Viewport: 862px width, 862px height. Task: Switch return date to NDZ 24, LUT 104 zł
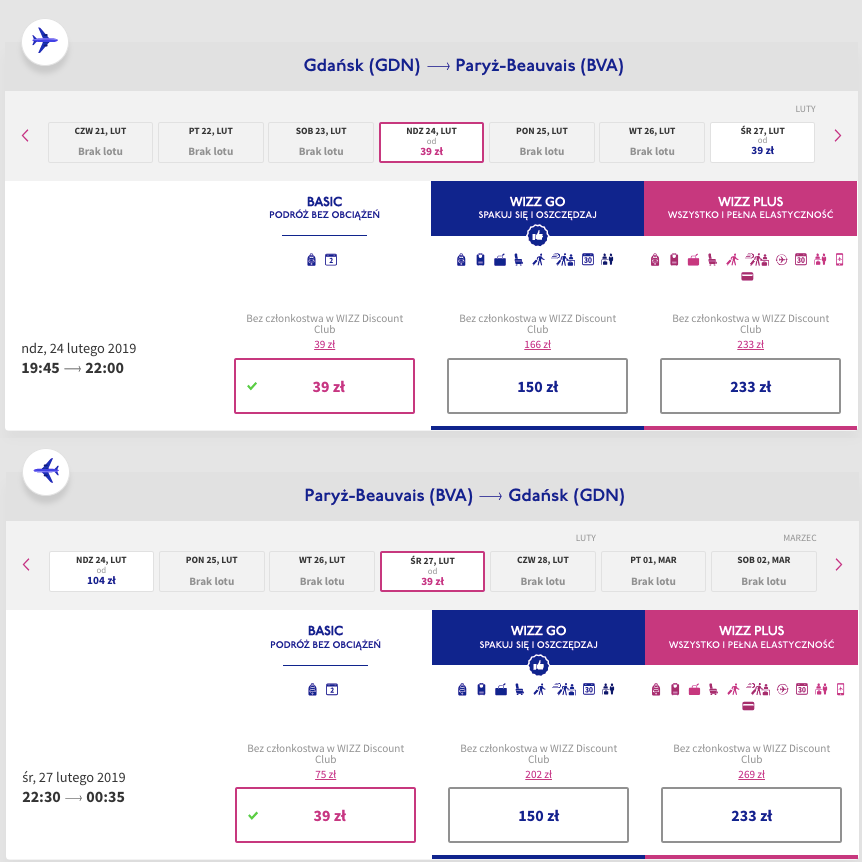tap(101, 570)
